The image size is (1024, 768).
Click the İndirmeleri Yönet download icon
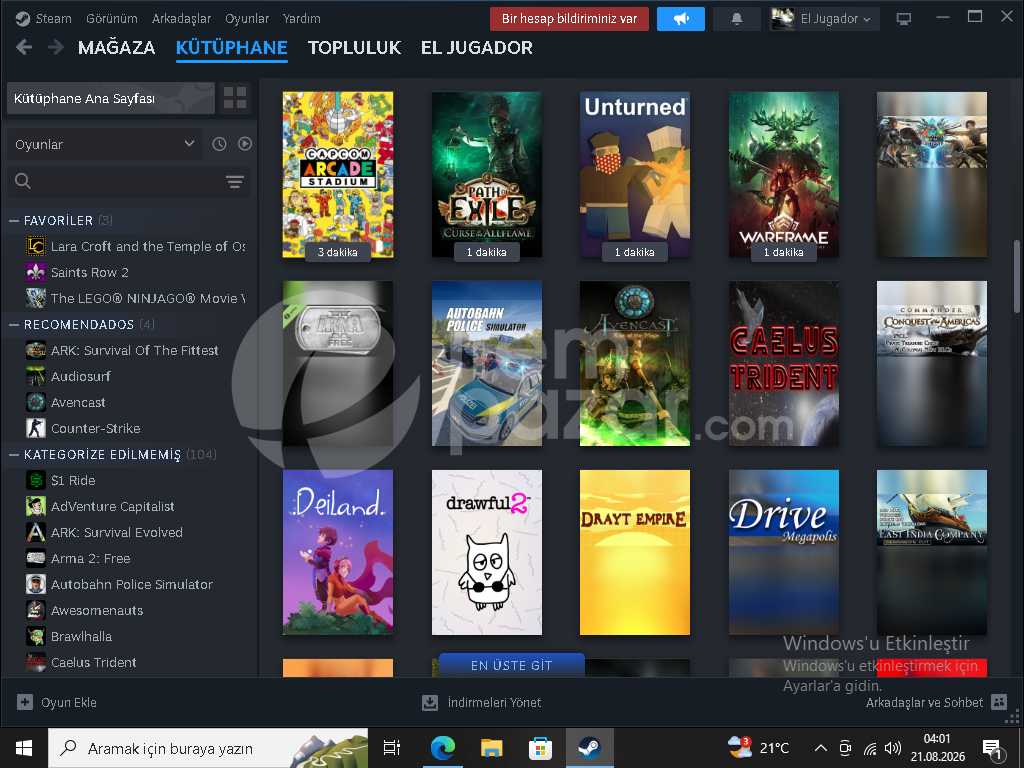(x=430, y=703)
